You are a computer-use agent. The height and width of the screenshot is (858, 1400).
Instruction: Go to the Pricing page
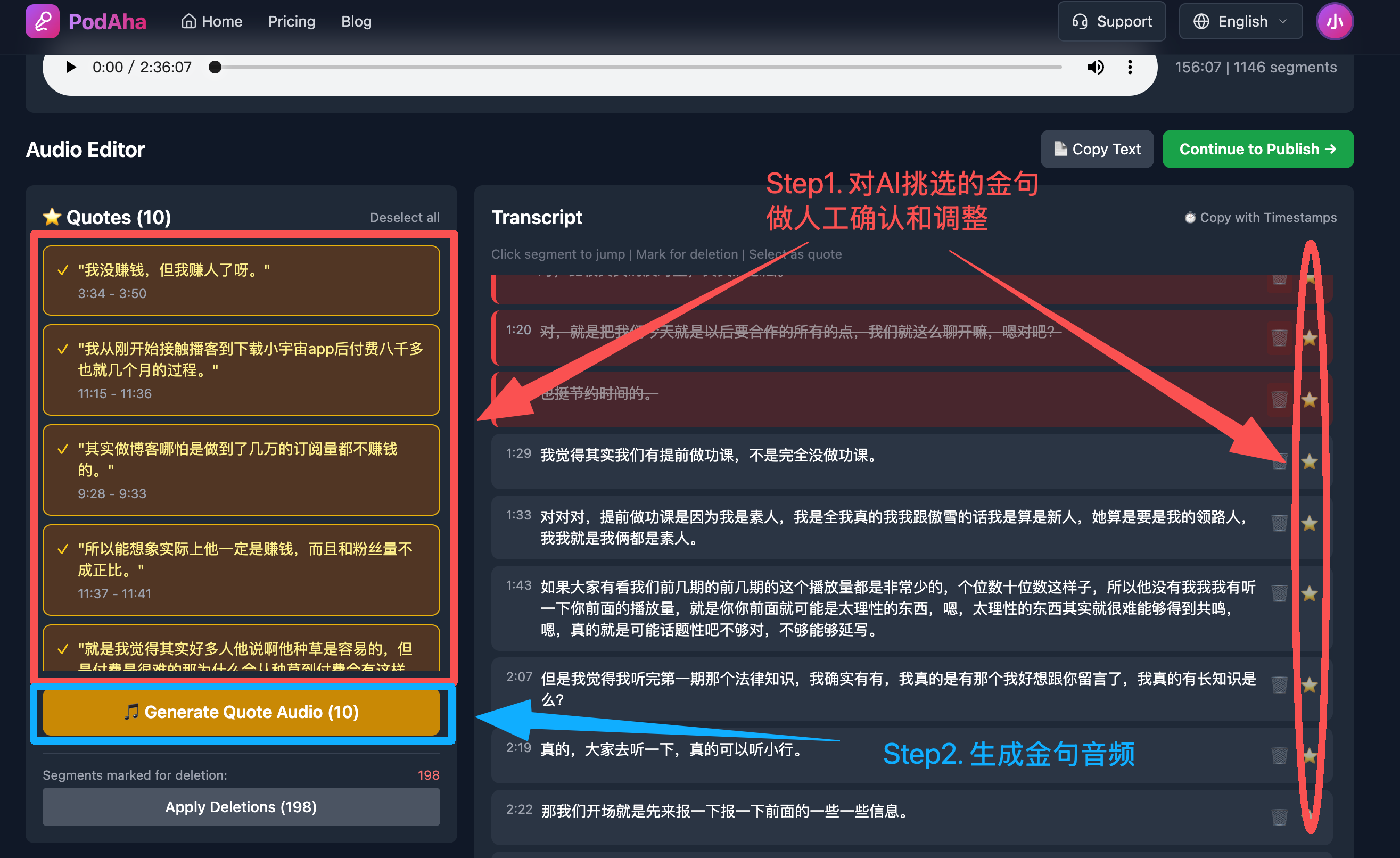click(292, 22)
